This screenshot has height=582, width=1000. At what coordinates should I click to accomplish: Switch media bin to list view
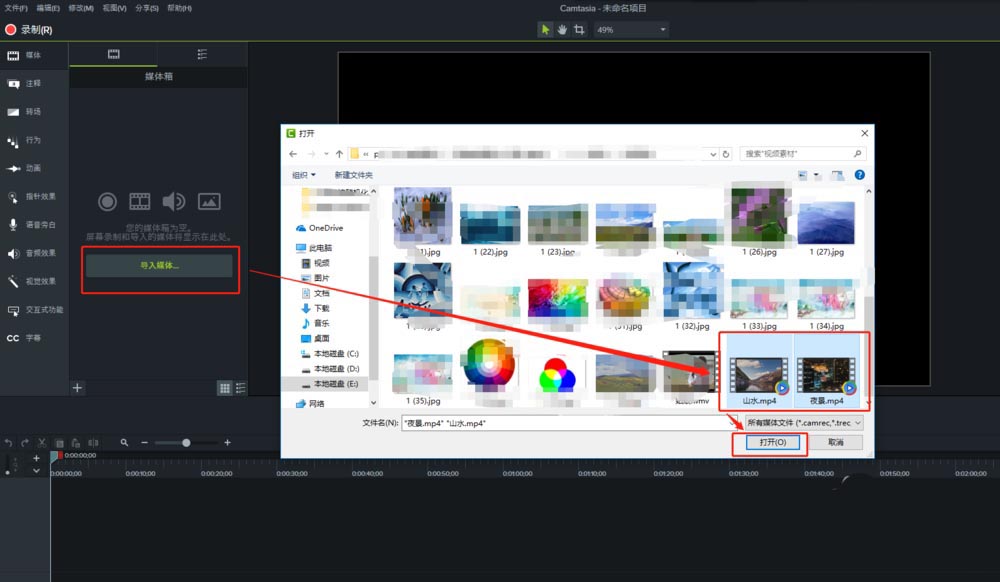[x=240, y=388]
